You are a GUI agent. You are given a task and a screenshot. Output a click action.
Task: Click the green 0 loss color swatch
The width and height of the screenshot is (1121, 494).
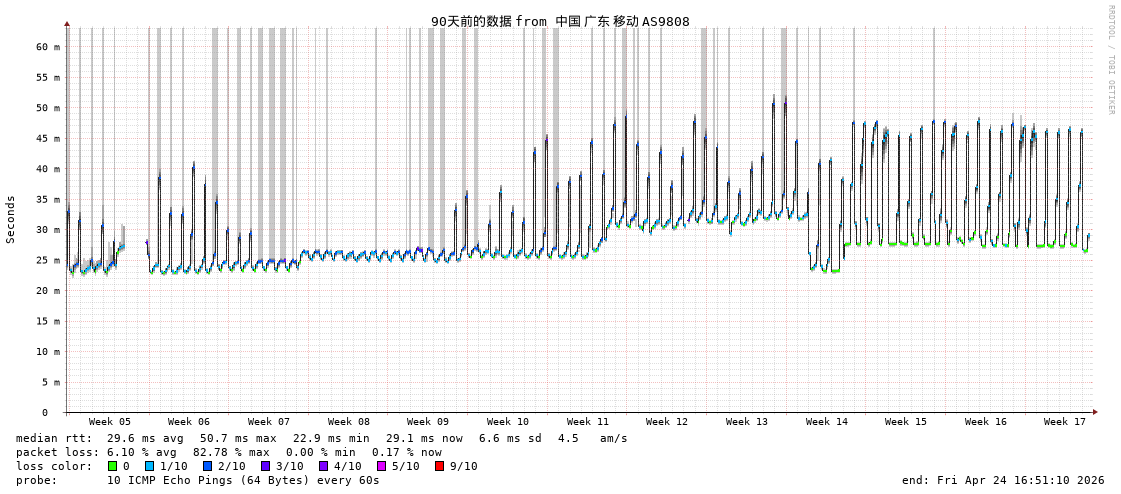point(113,466)
